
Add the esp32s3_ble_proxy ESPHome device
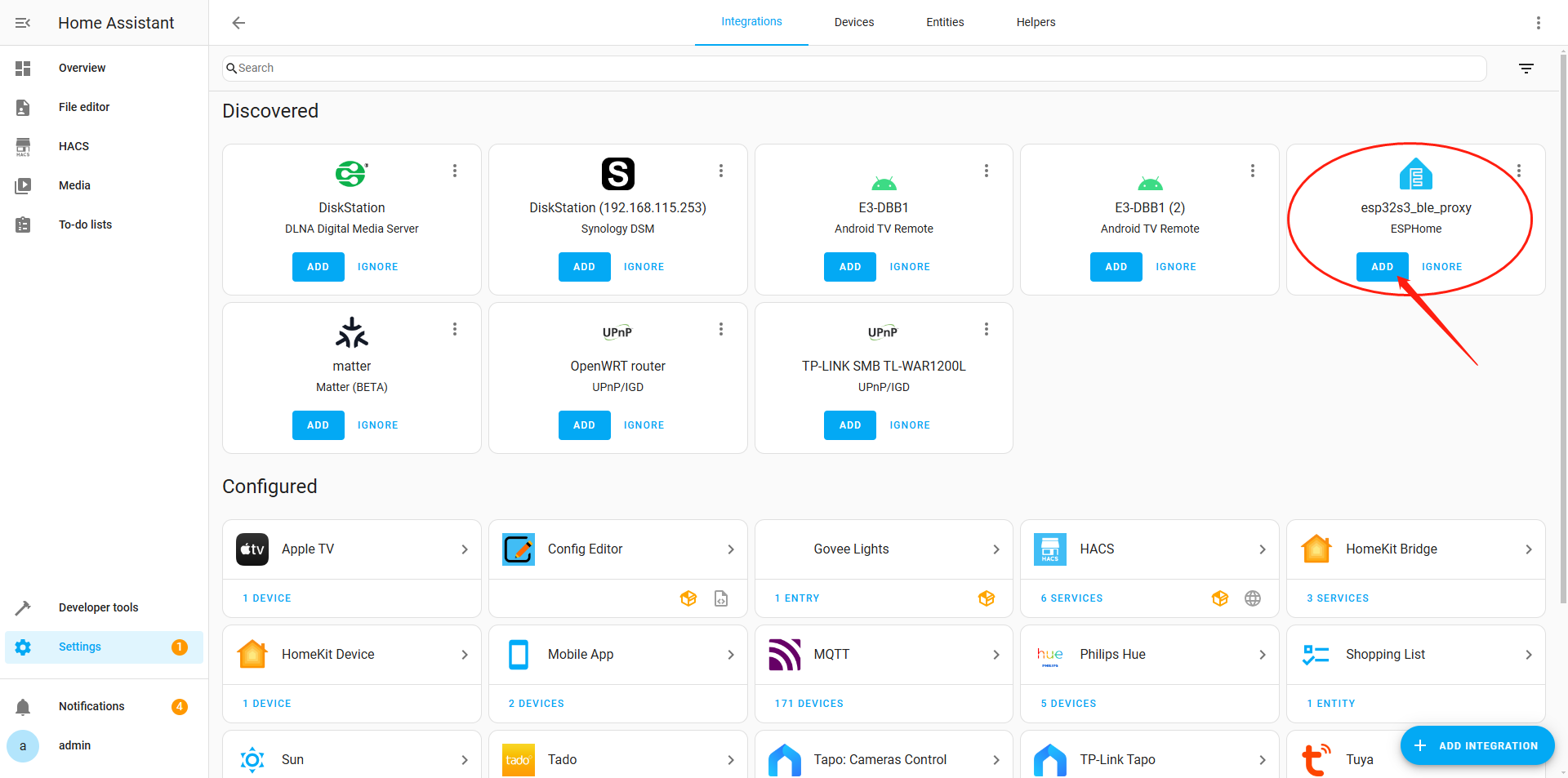pyautogui.click(x=1382, y=267)
